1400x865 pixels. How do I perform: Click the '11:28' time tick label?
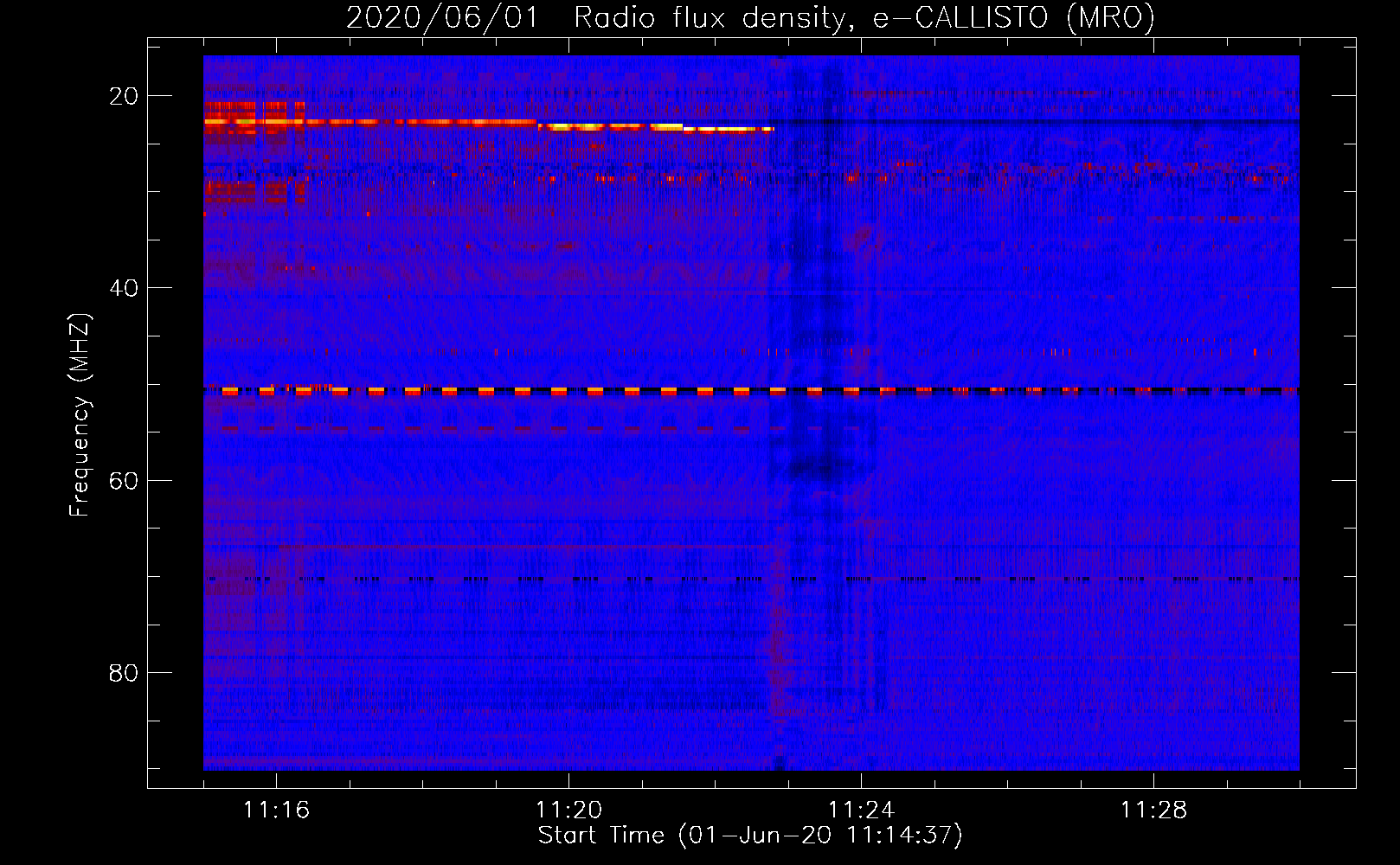click(1153, 811)
